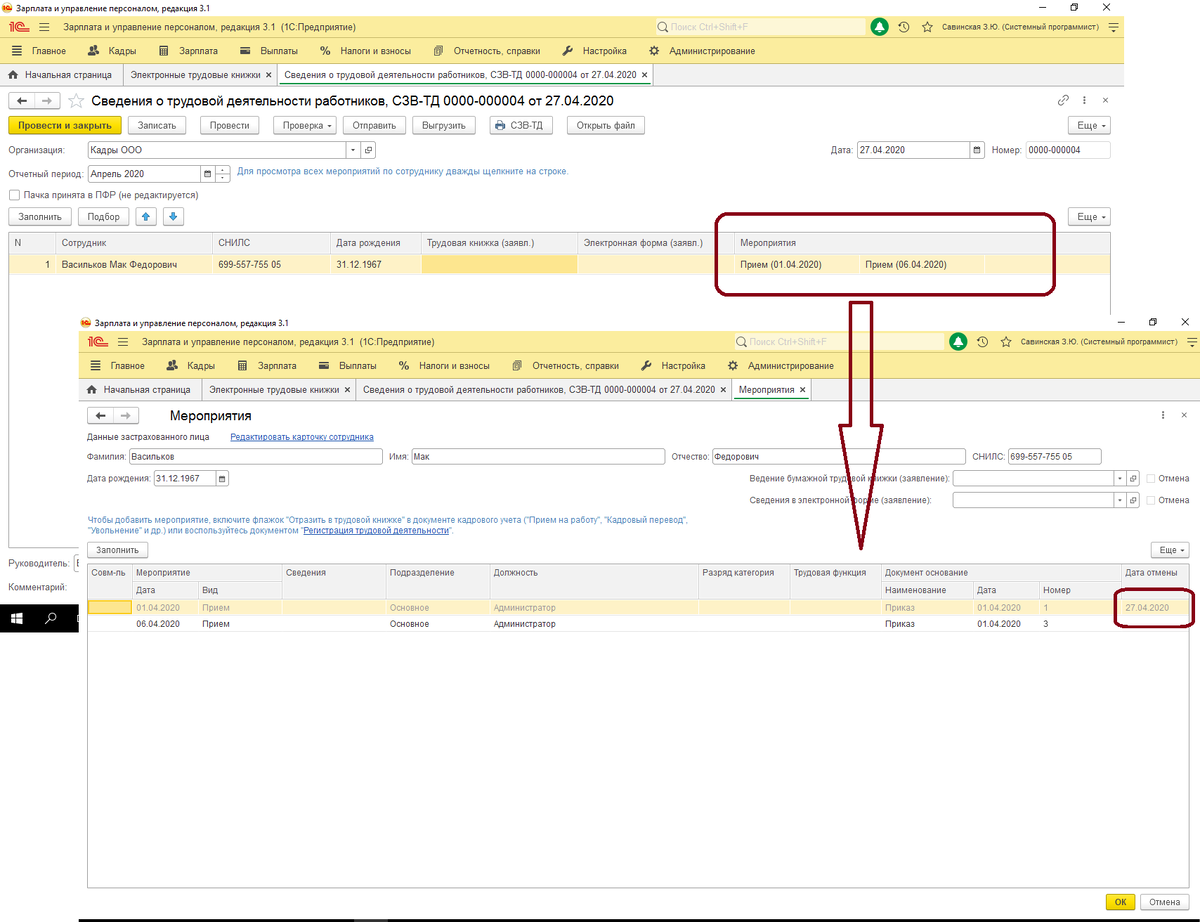Screen dimensions: 1200x922
Task: Select Прием (06.04.2020) cell in Мероприятия column
Action: pyautogui.click(x=920, y=265)
